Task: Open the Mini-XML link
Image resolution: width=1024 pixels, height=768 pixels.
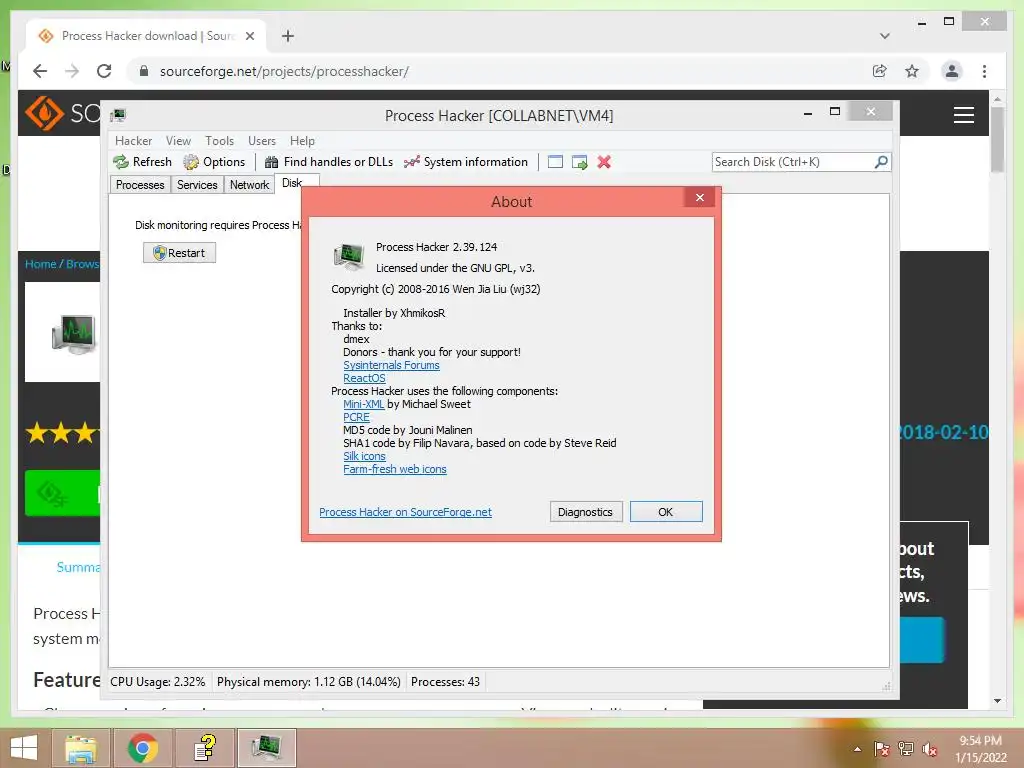Action: click(363, 404)
